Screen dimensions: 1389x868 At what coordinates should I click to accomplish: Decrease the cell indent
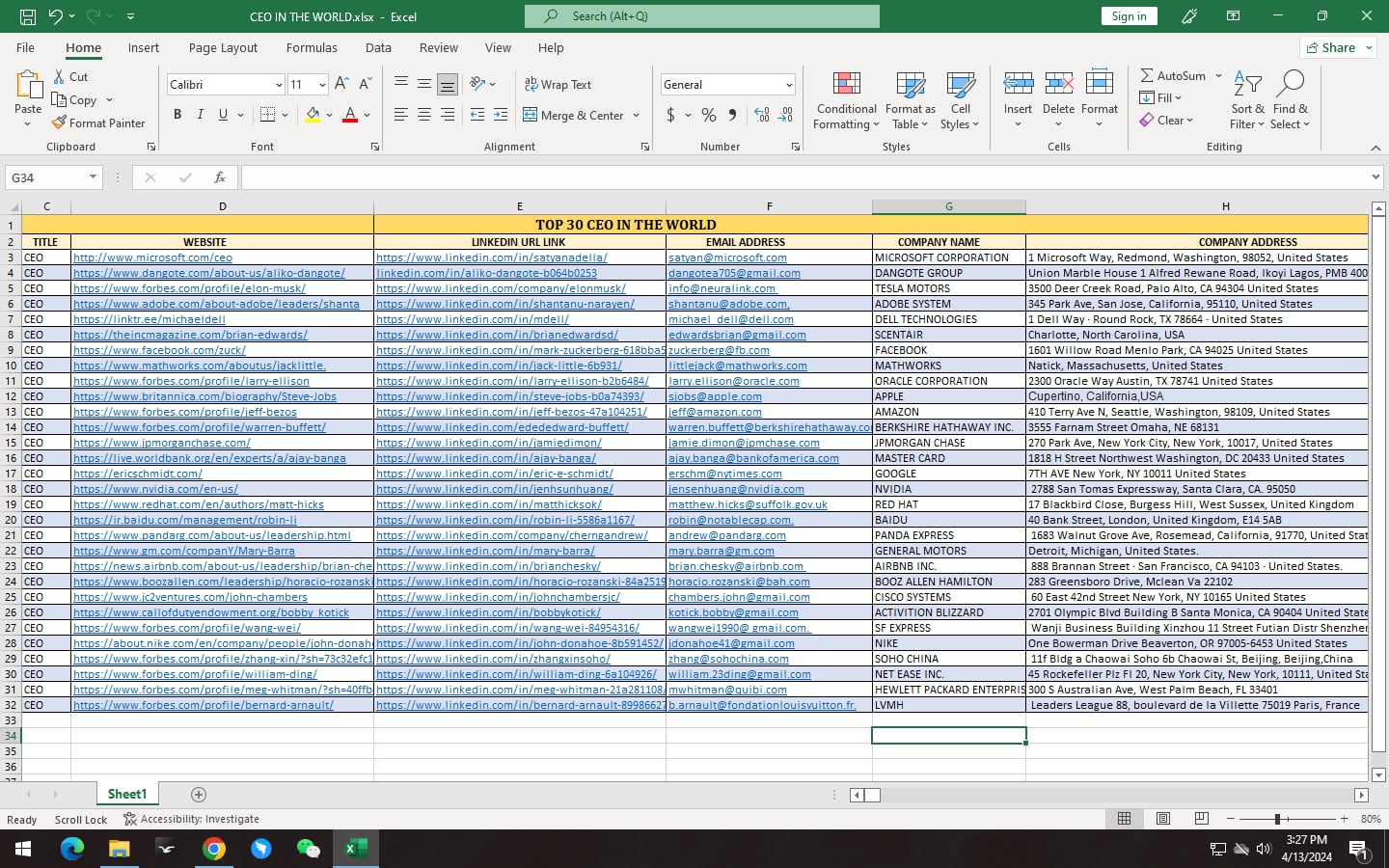click(x=477, y=115)
